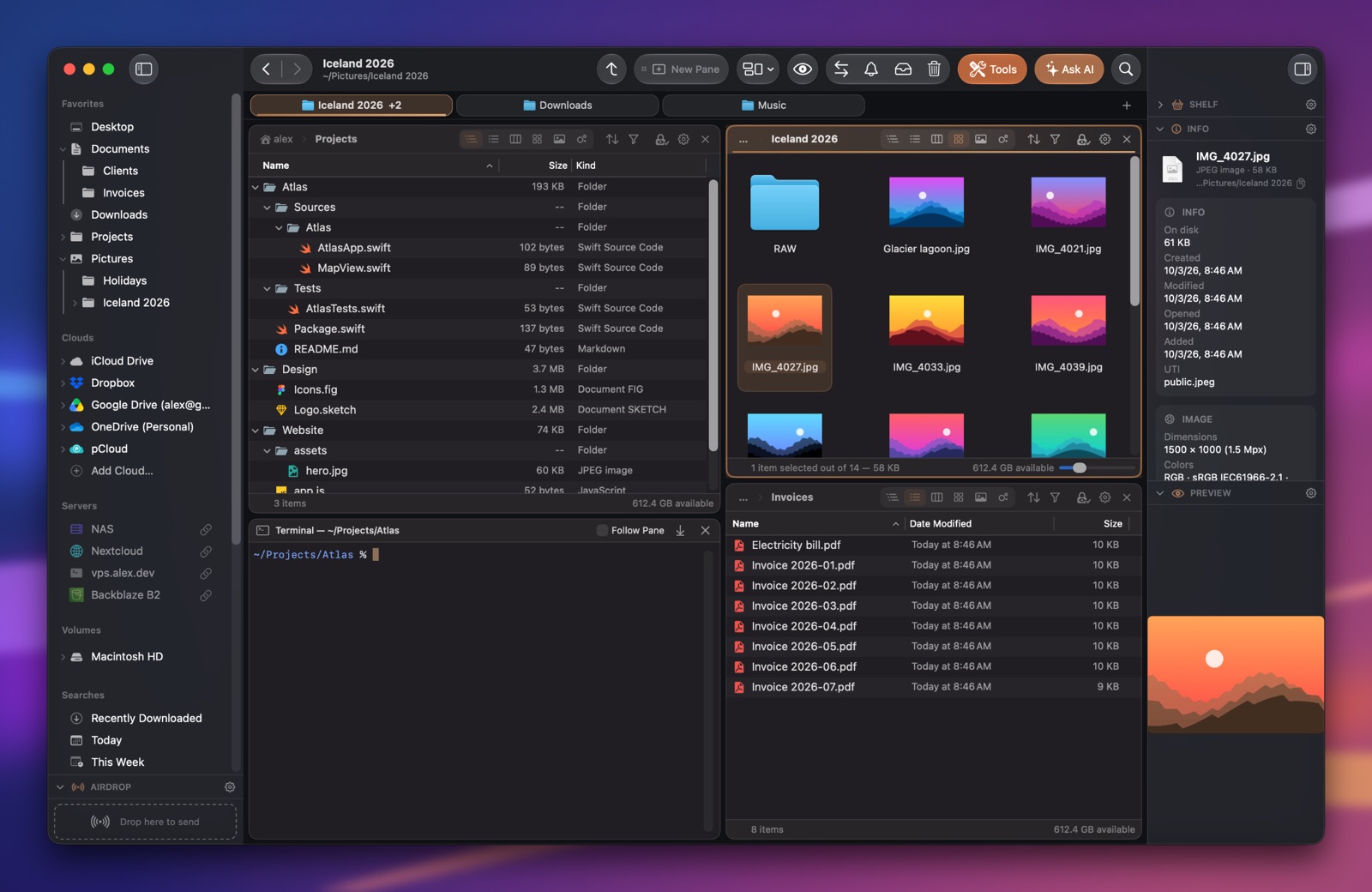
Task: Switch Invoices pane to column view
Action: (x=936, y=497)
